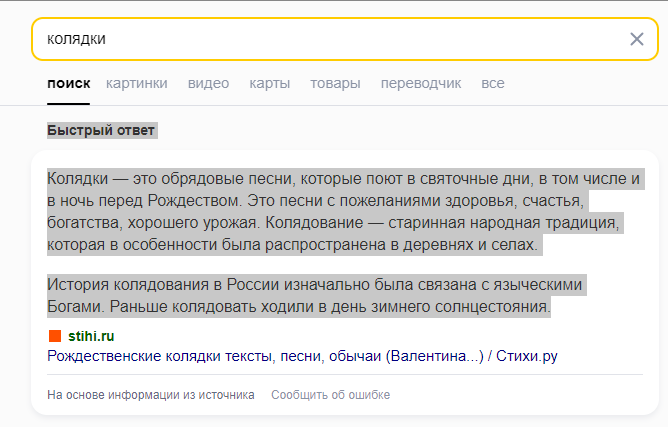Go to the 'карты' tab

[x=270, y=83]
